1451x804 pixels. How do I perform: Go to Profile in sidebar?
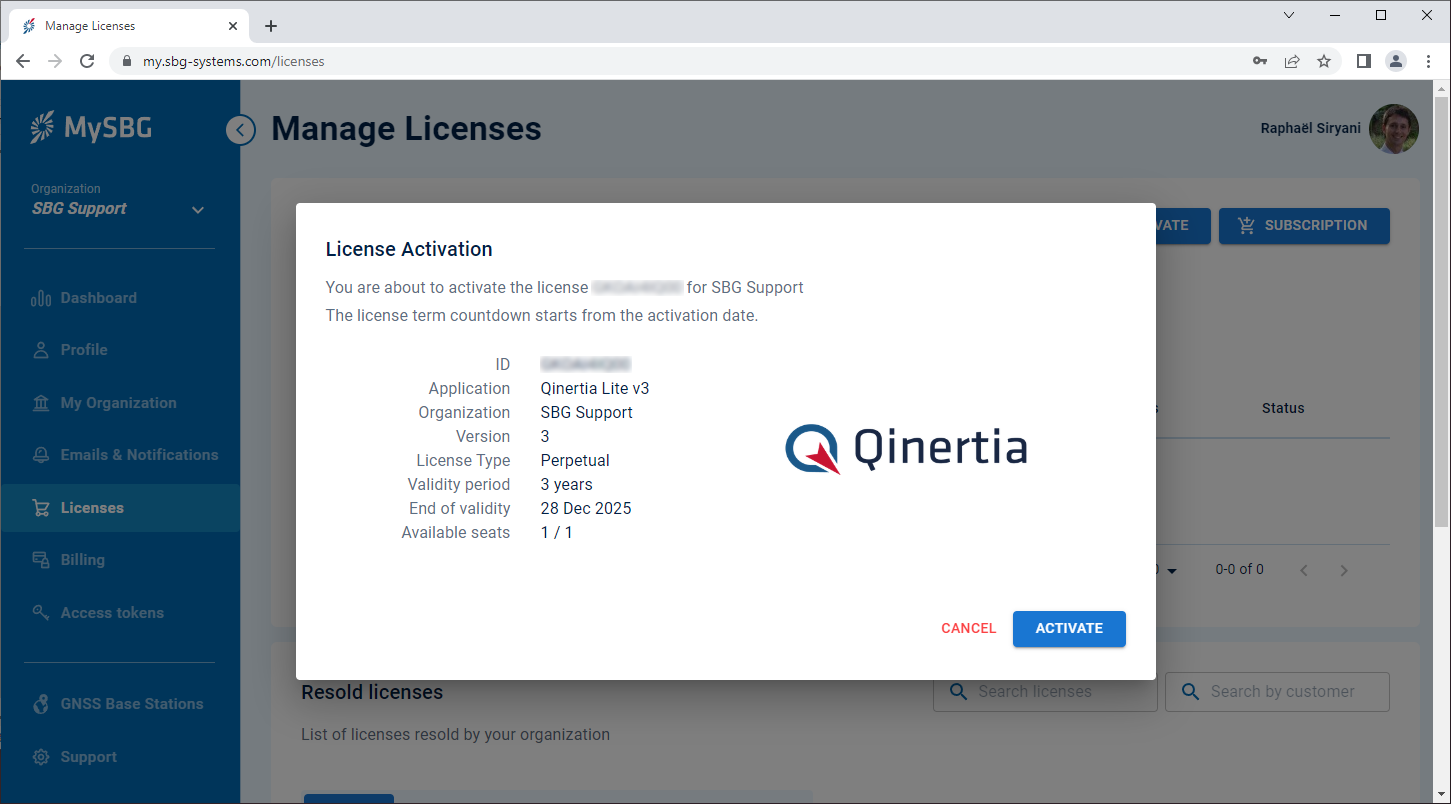click(84, 350)
